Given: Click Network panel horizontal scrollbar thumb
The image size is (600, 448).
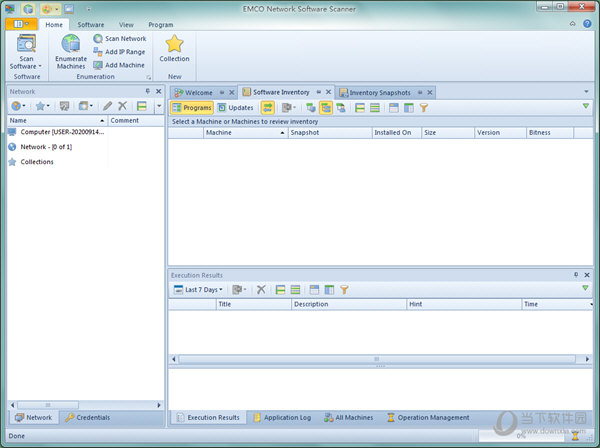Looking at the screenshot, I should (48, 405).
